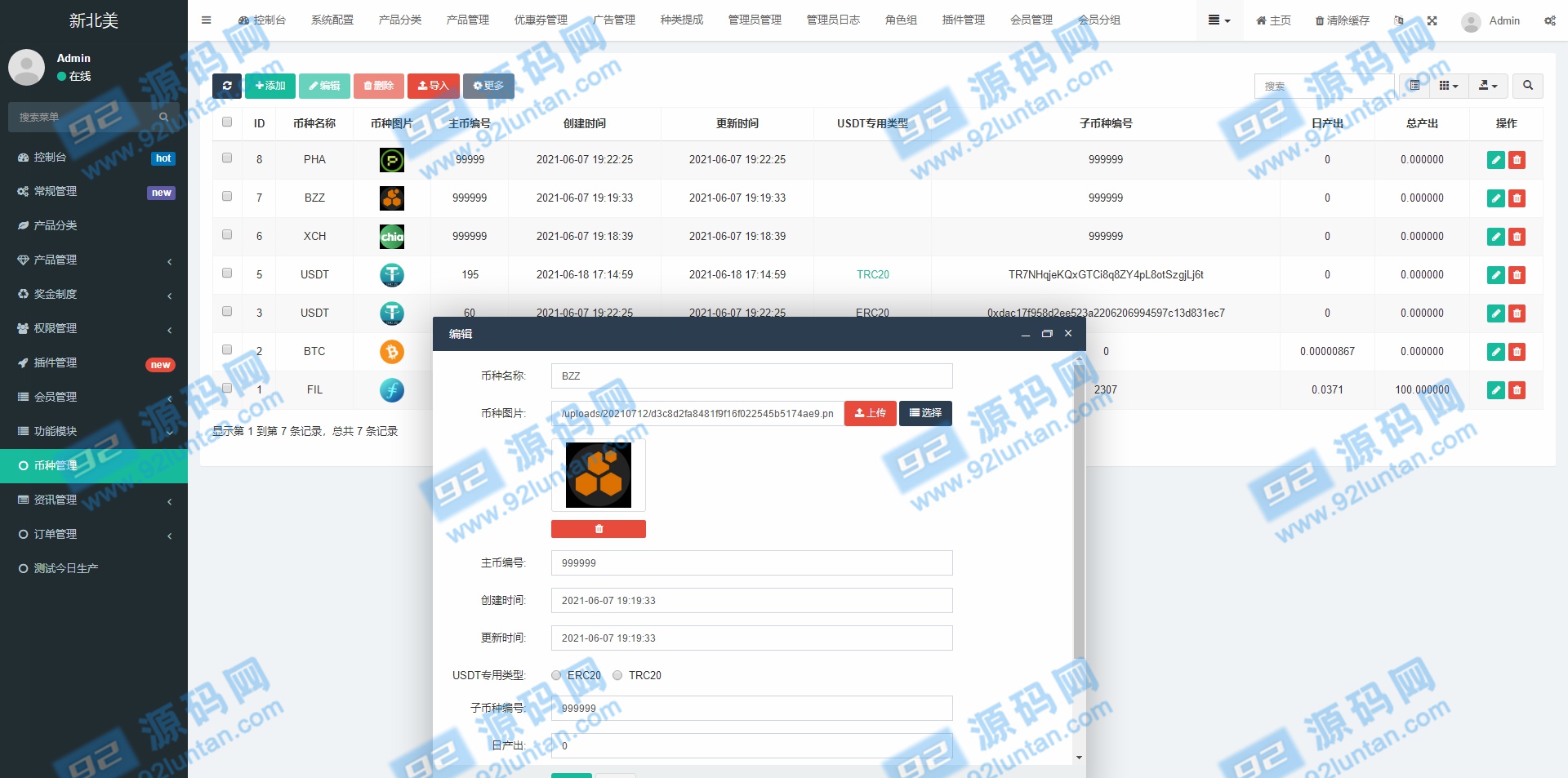Open the 更多 dropdown button
1568x778 pixels.
coord(488,86)
